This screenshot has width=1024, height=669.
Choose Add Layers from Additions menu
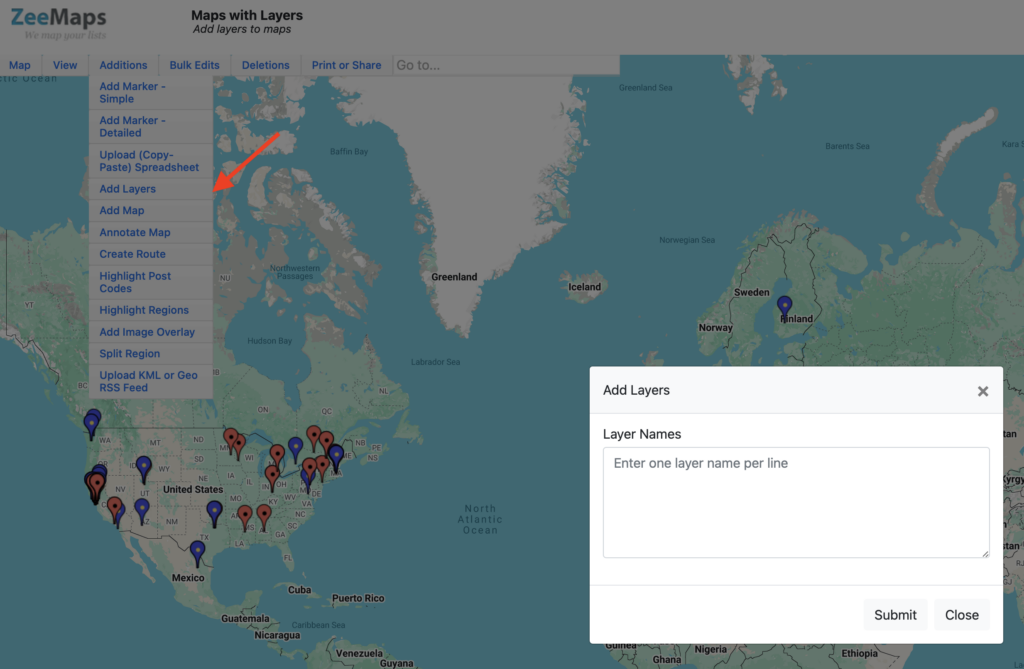pos(127,189)
